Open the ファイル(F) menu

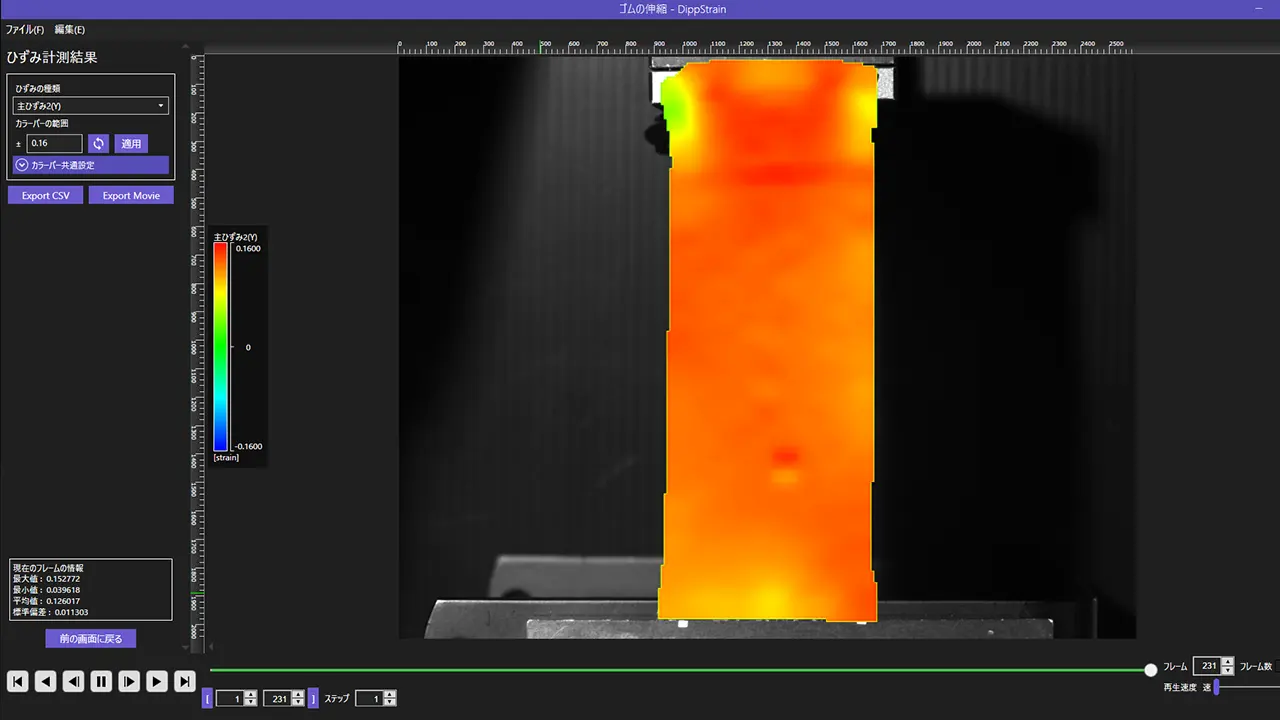coord(25,30)
